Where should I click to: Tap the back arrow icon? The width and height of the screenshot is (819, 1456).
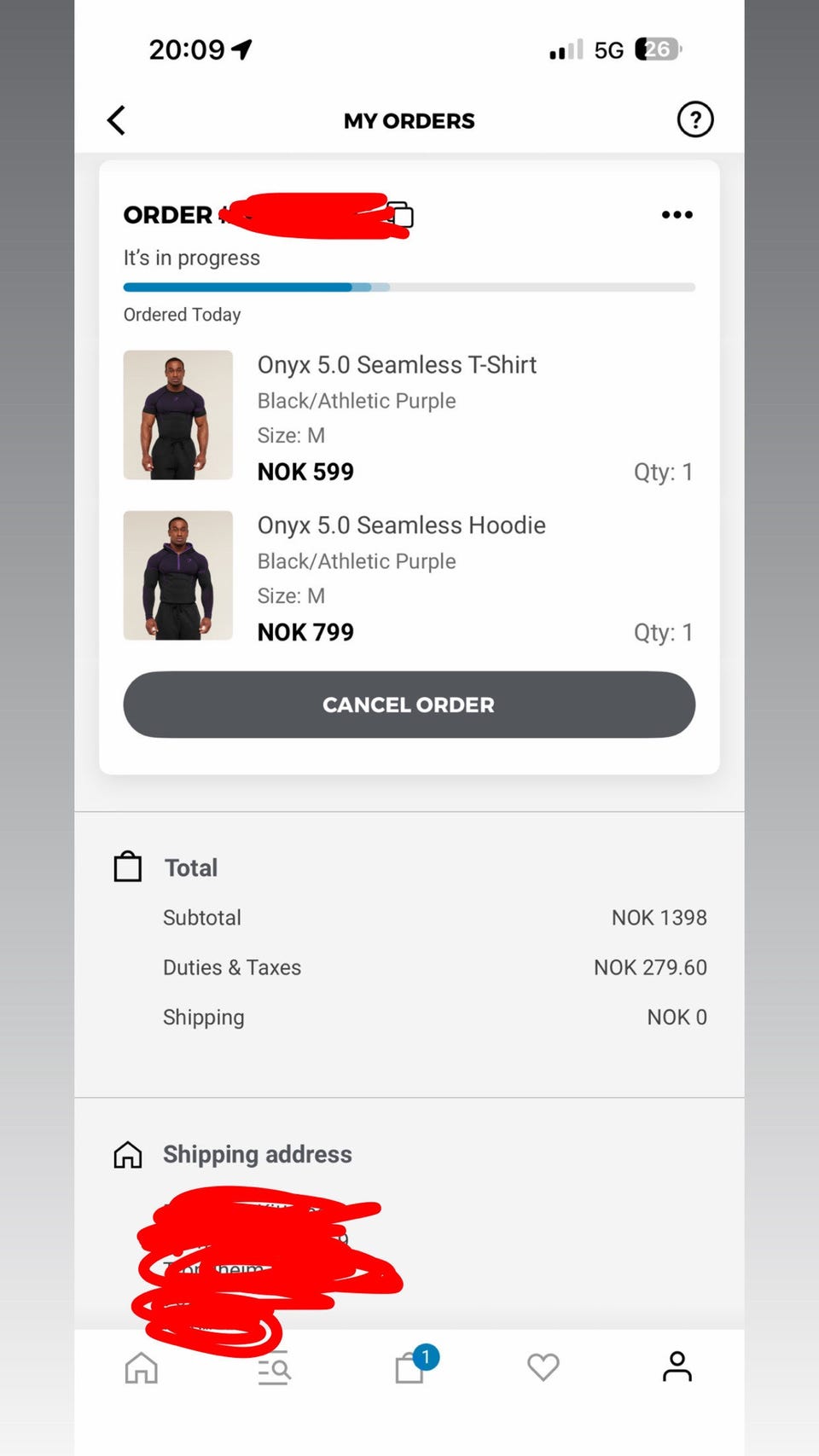(117, 120)
